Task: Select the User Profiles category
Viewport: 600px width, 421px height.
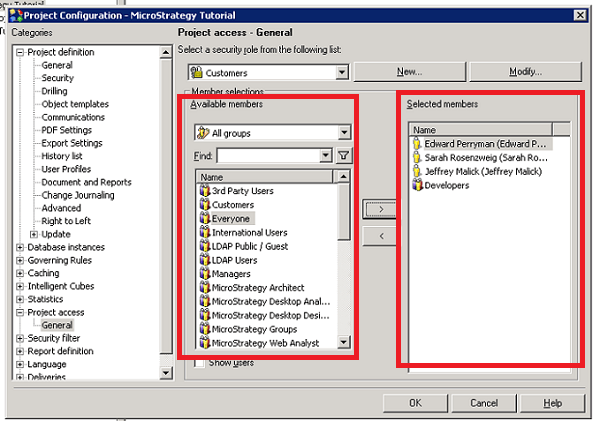Action: tap(66, 169)
